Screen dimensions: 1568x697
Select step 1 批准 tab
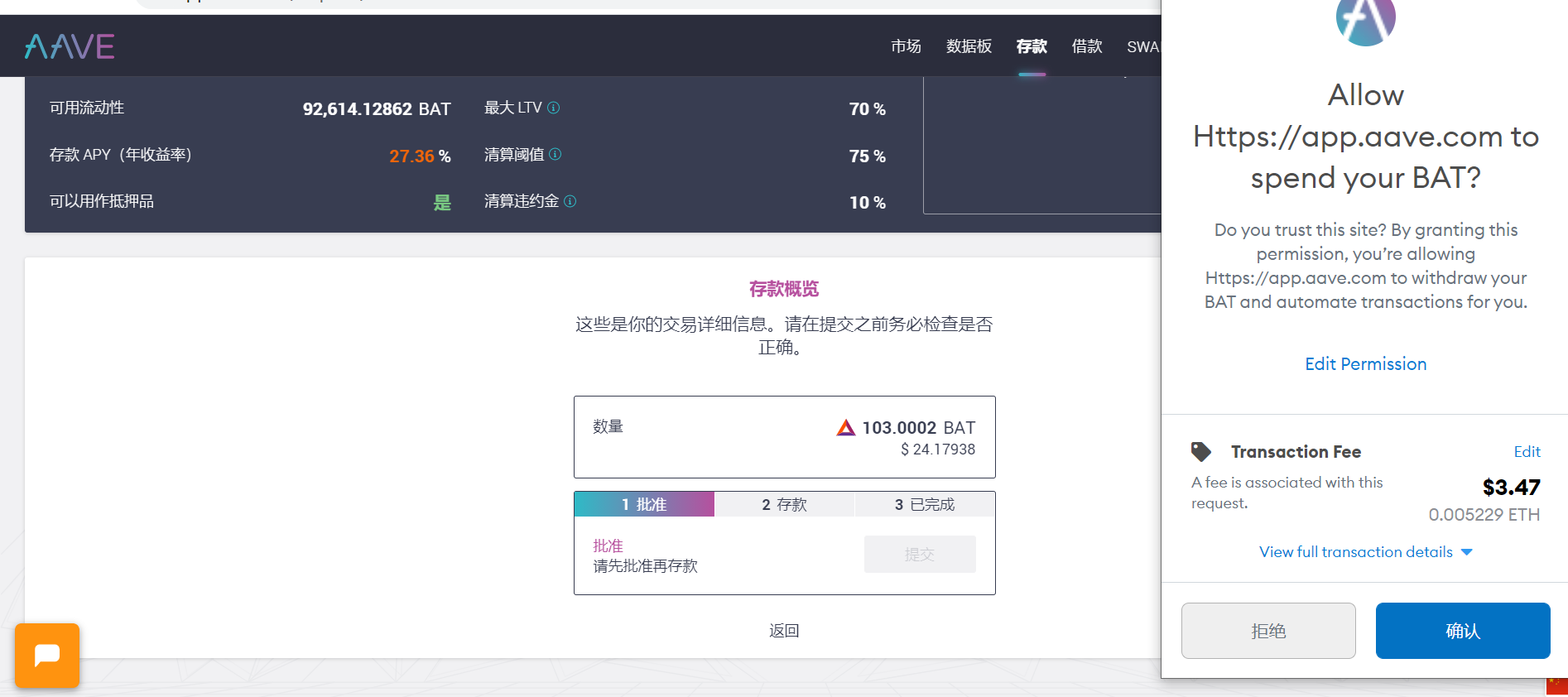[x=644, y=504]
